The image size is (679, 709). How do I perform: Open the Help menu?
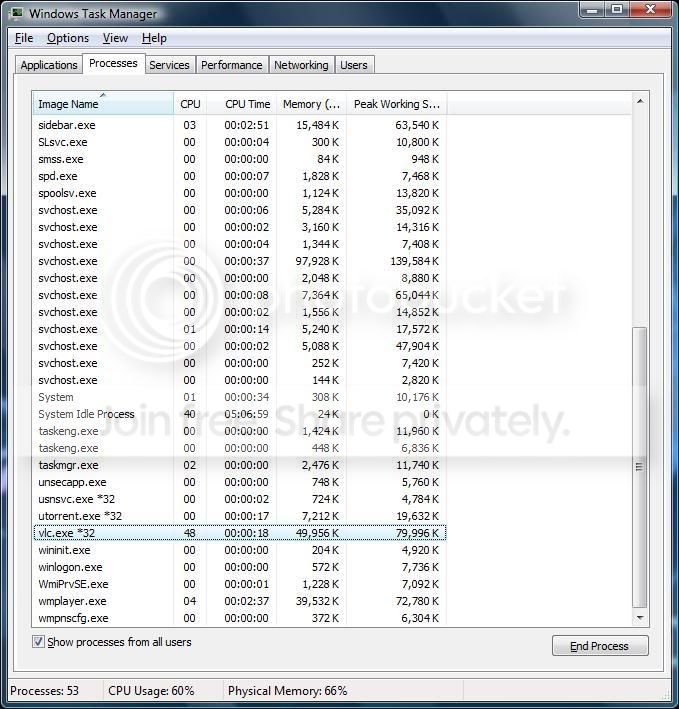pos(154,38)
